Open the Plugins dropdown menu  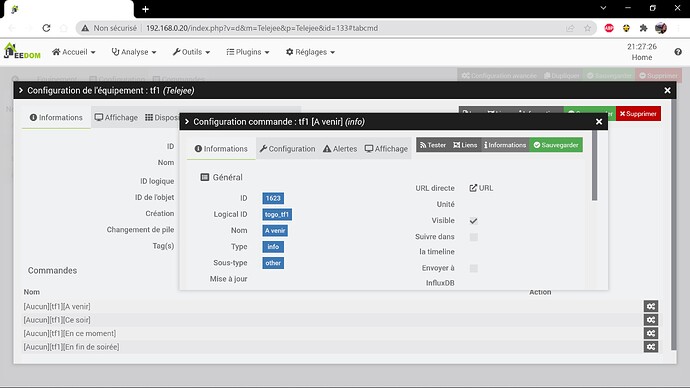point(248,52)
